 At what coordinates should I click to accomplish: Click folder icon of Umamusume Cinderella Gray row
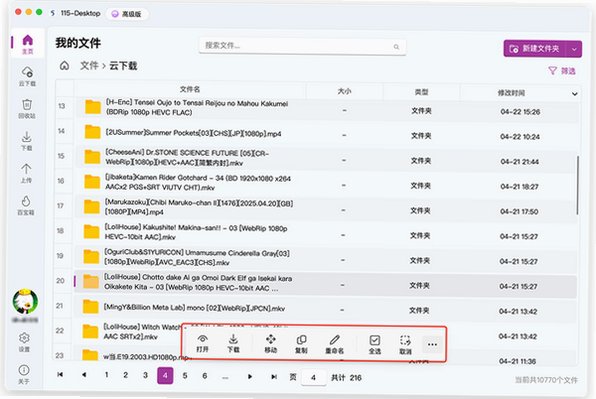(91, 256)
